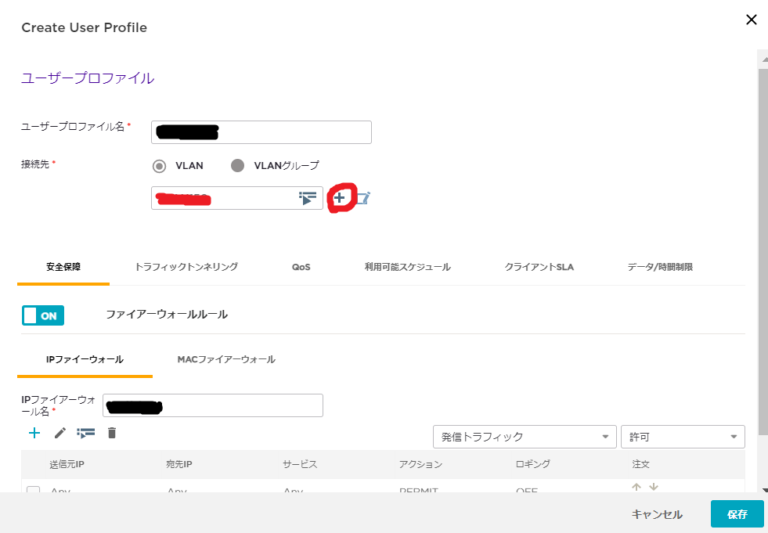This screenshot has width=768, height=533.
Task: Close the Create User Profile dialog
Action: 751,19
